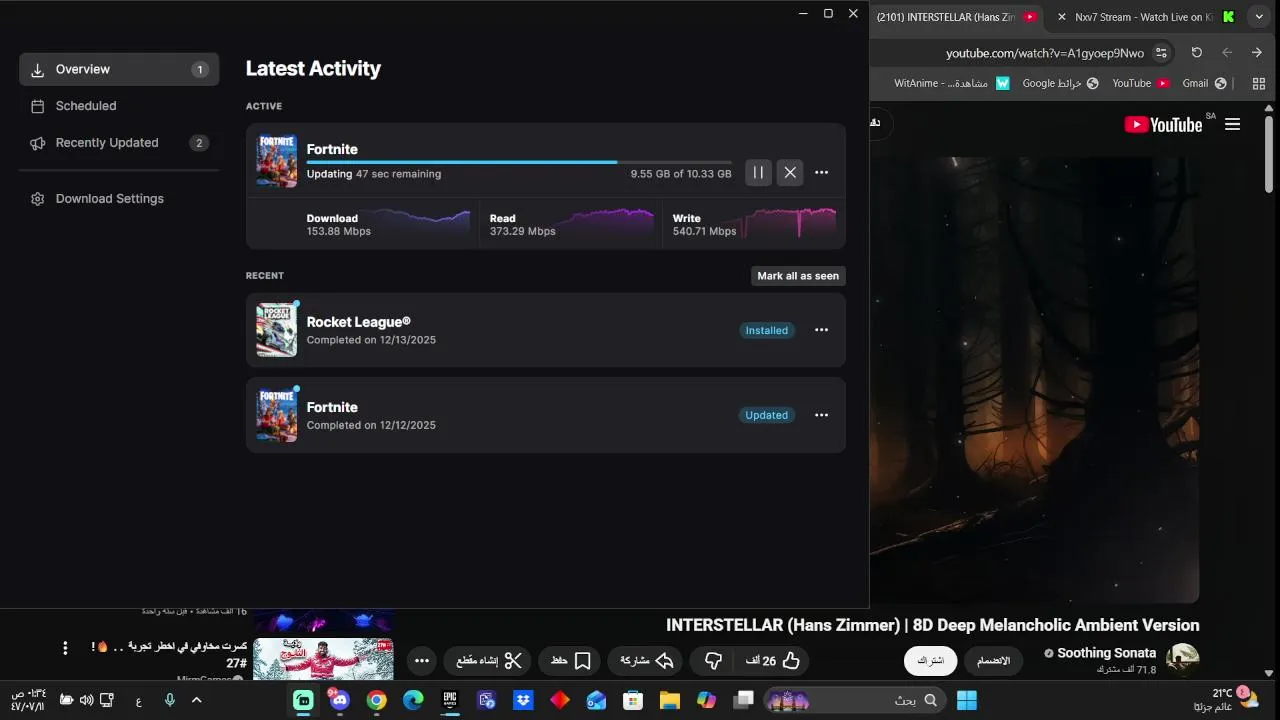Close the Nxv7 Stream browser tab
The width and height of the screenshot is (1280, 720).
tap(1062, 17)
